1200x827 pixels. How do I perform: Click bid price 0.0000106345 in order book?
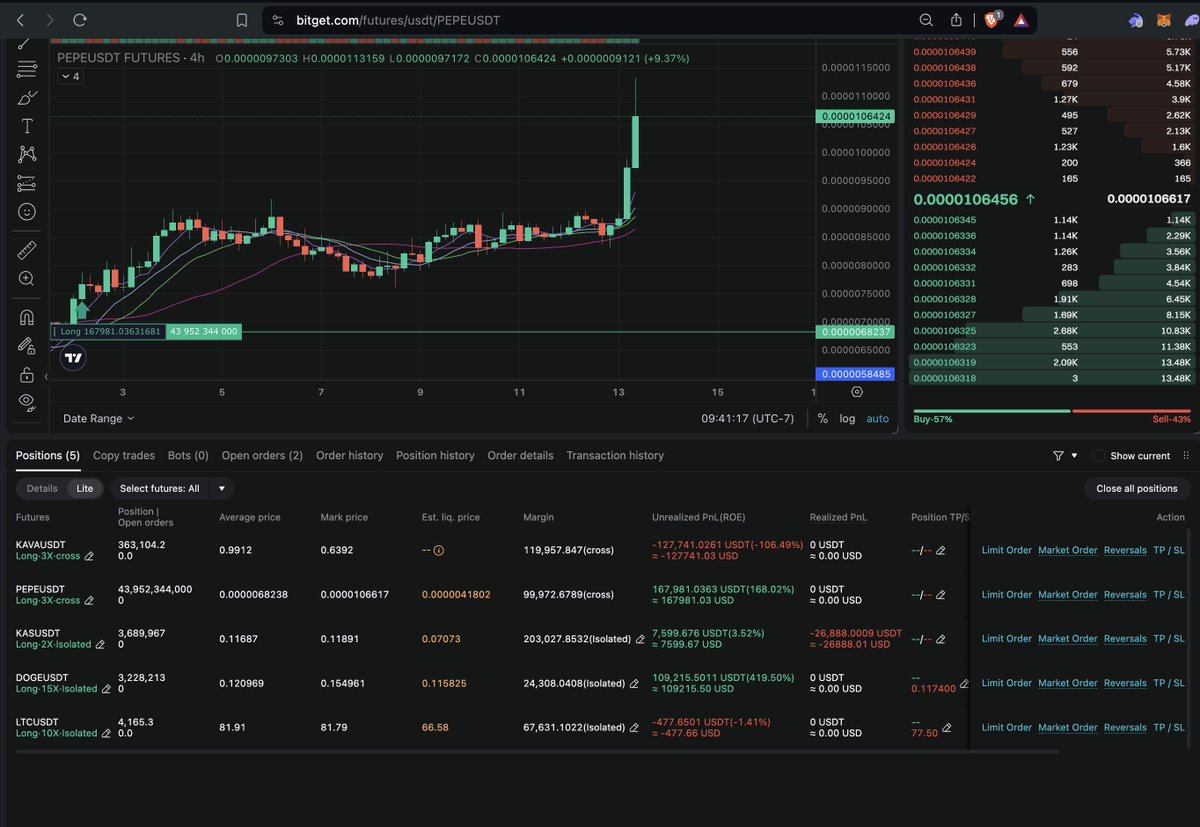946,219
